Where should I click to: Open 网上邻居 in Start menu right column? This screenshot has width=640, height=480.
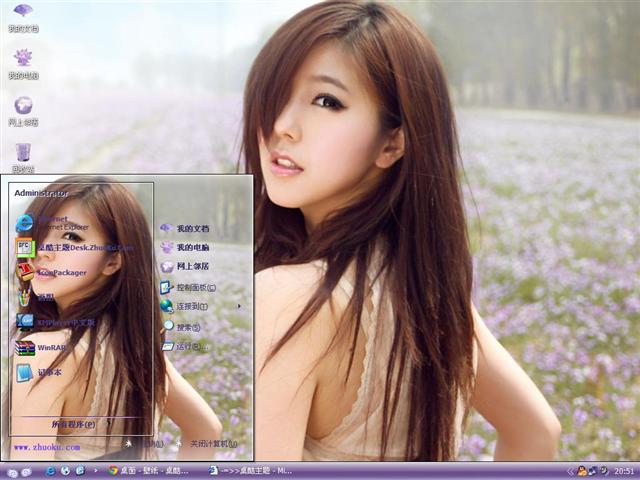pos(184,266)
